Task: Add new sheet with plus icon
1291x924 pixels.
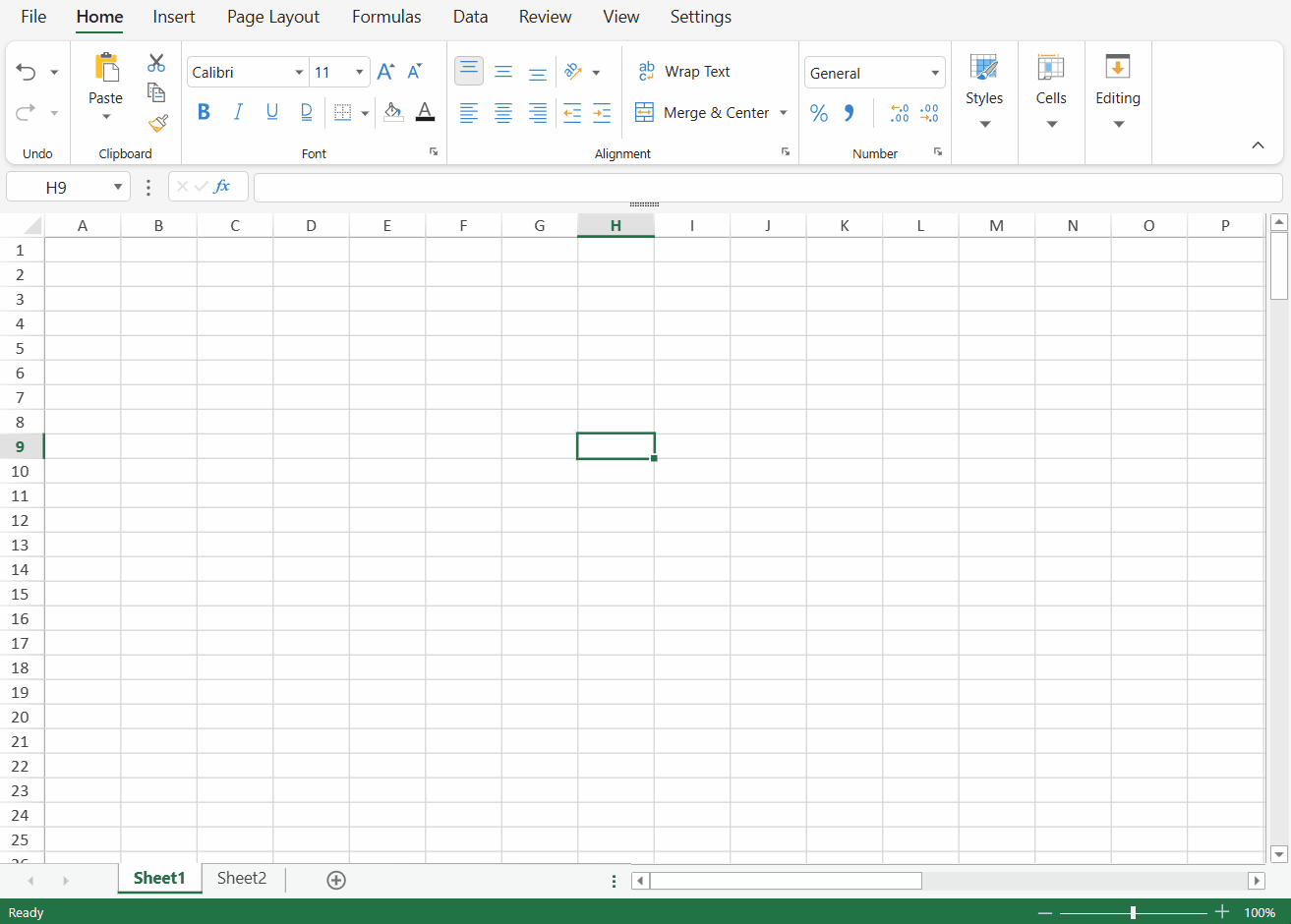Action: 336,880
